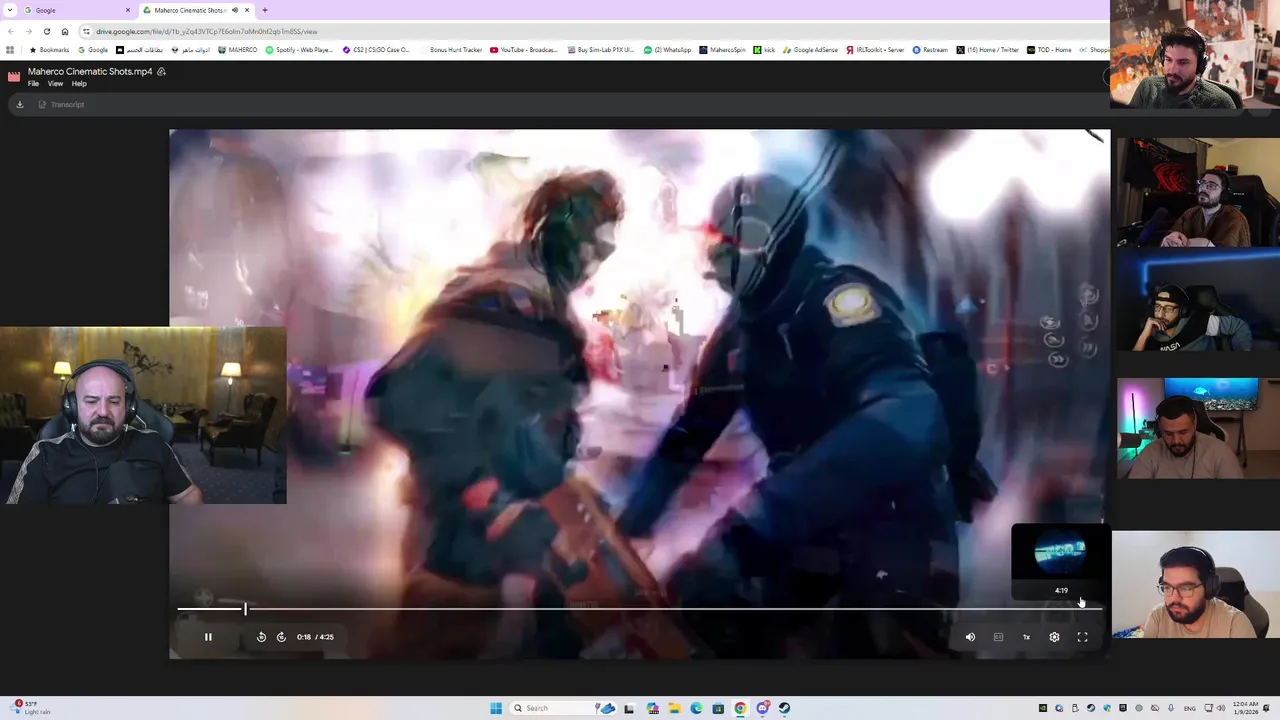
Task: Open the Restream bookmark
Action: click(x=930, y=50)
